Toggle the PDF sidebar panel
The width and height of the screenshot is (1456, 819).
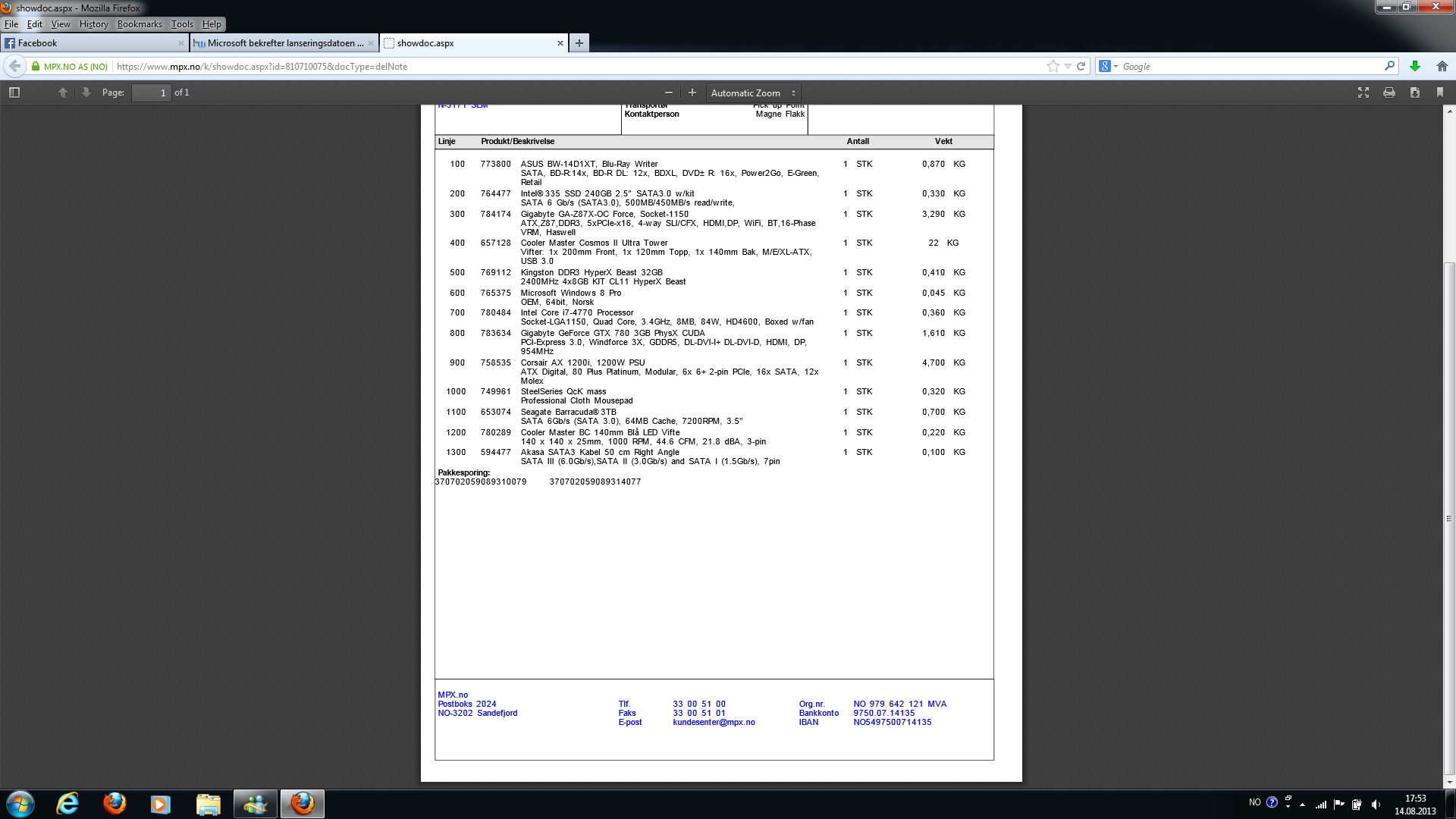(x=14, y=93)
